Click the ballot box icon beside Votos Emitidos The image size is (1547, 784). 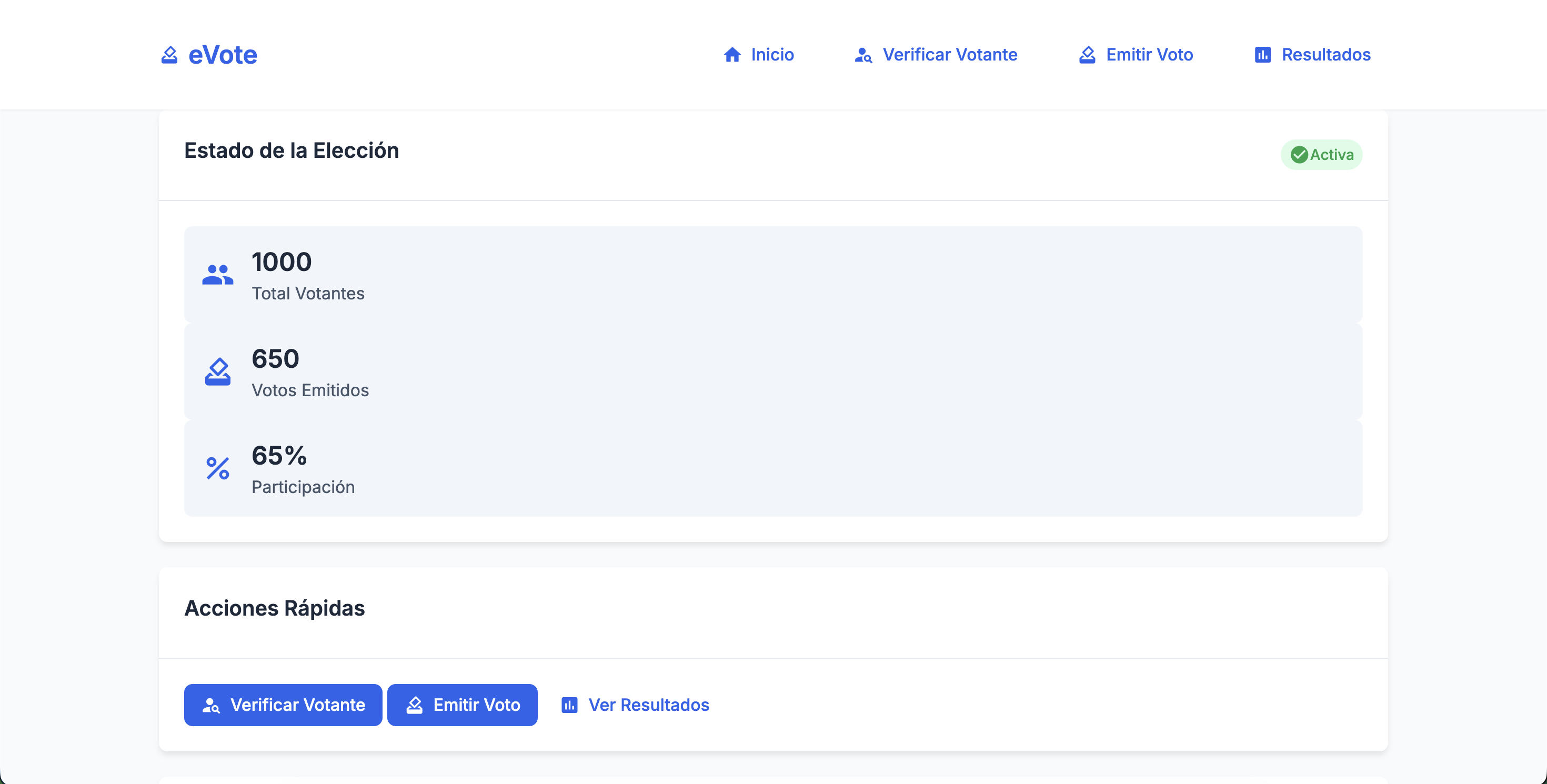coord(217,371)
